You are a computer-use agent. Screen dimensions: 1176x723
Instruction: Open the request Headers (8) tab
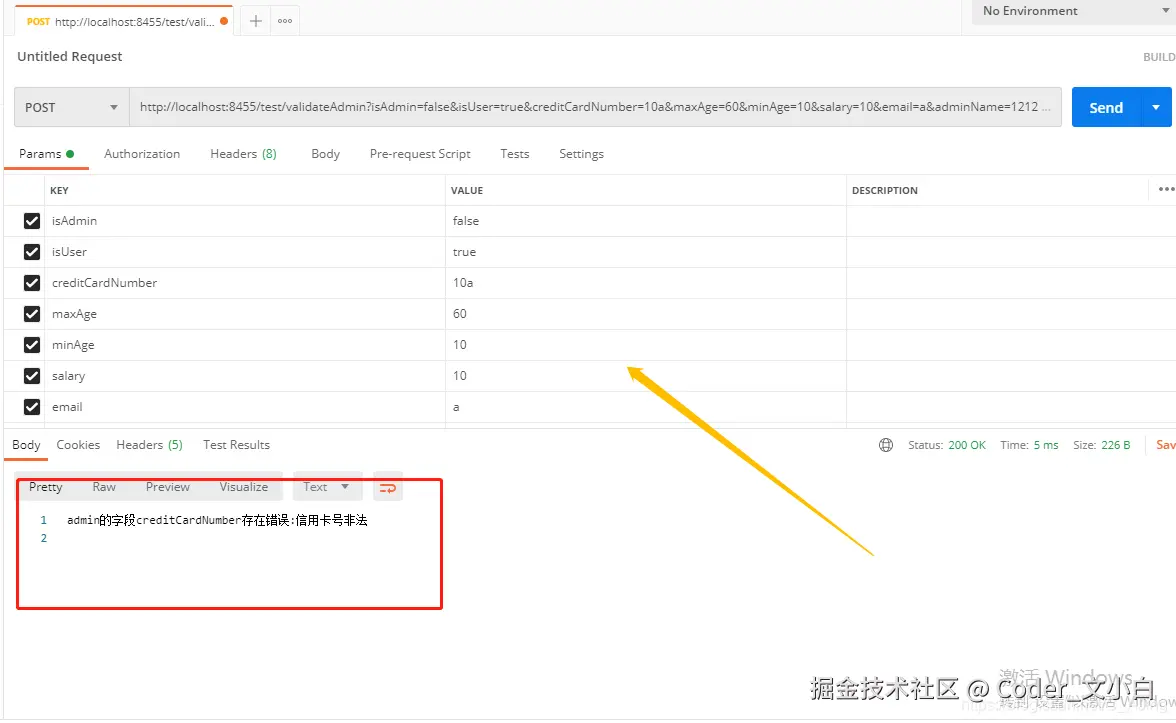pyautogui.click(x=243, y=154)
